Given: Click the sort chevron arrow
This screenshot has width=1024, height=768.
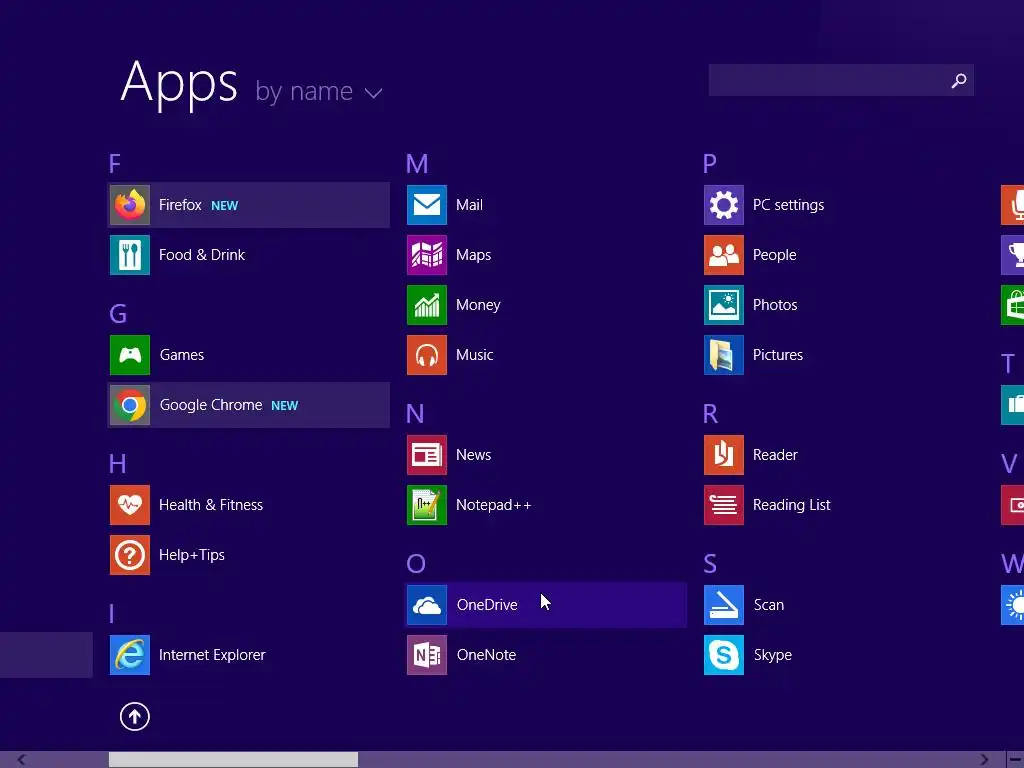Looking at the screenshot, I should pos(374,93).
